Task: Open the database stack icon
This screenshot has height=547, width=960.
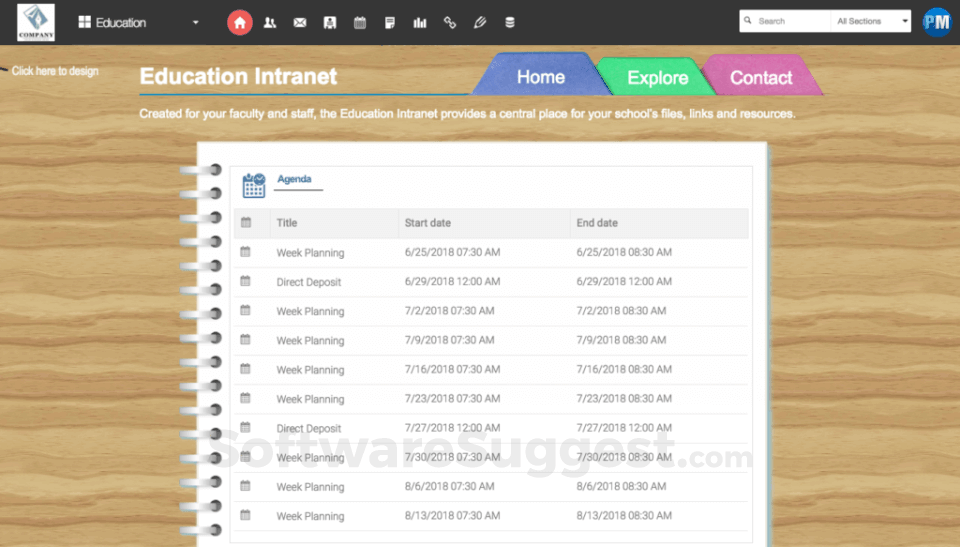Action: (x=509, y=23)
